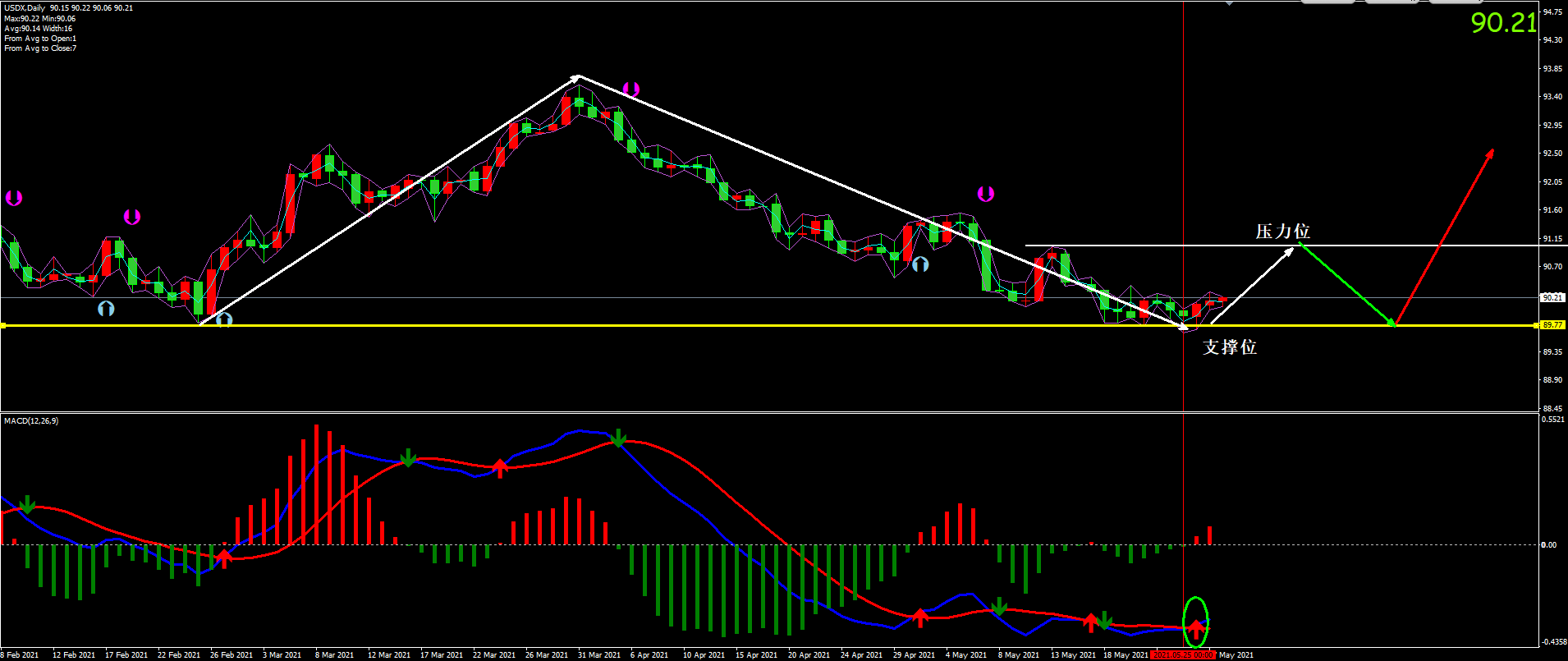Click the rightmost magenta down-arrow marker
This screenshot has width=1568, height=661.
click(x=985, y=194)
